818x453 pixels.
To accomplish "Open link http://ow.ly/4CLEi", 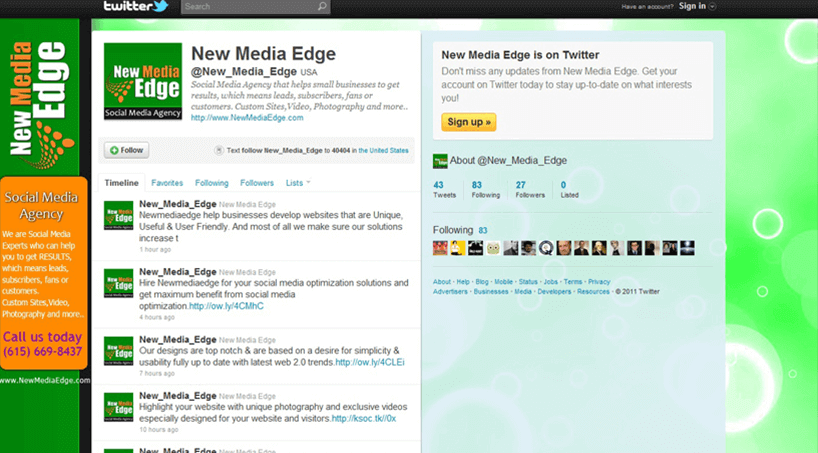I will 370,362.
